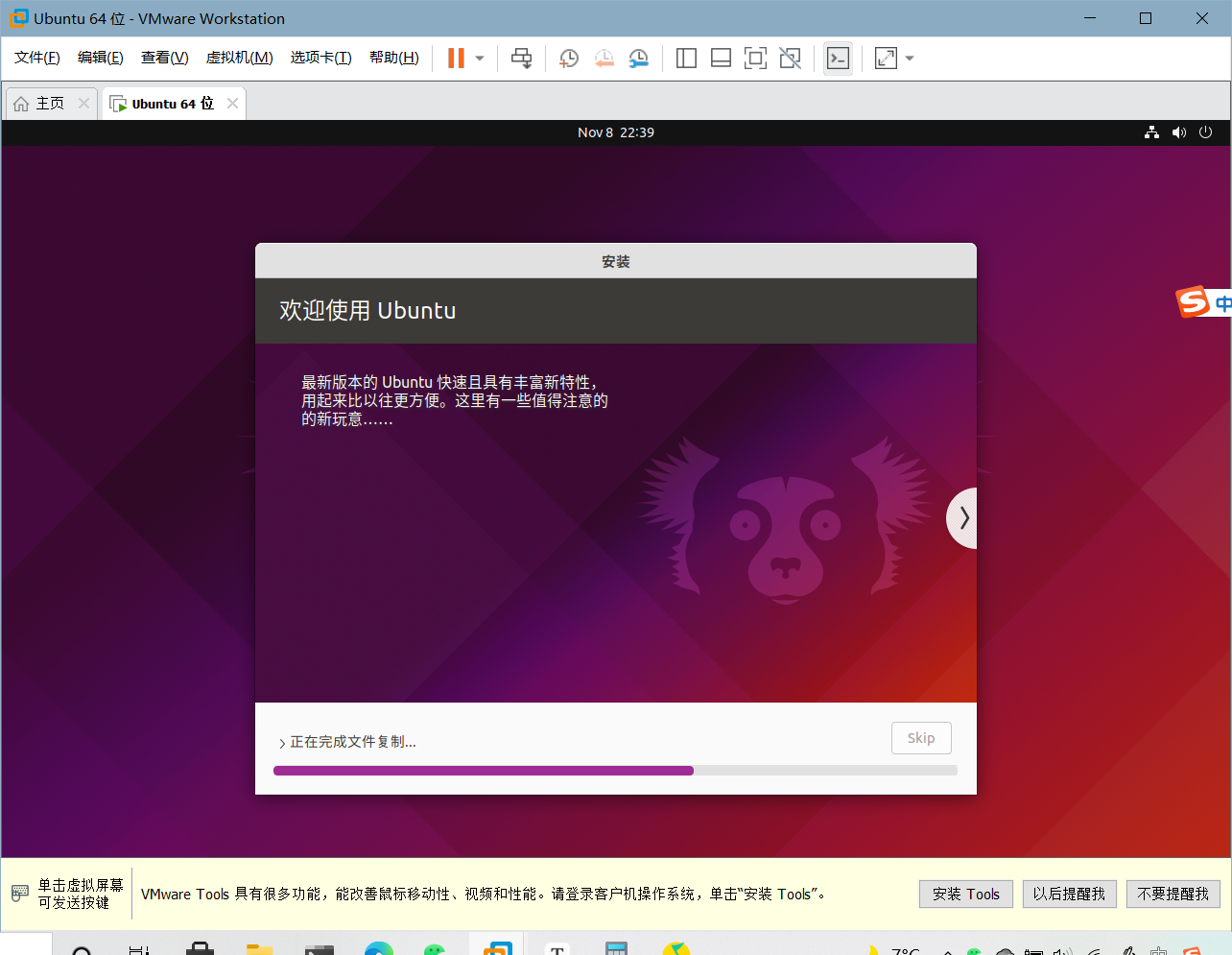Open the 虚拟机(M) menu
This screenshot has width=1232, height=955.
pos(240,58)
